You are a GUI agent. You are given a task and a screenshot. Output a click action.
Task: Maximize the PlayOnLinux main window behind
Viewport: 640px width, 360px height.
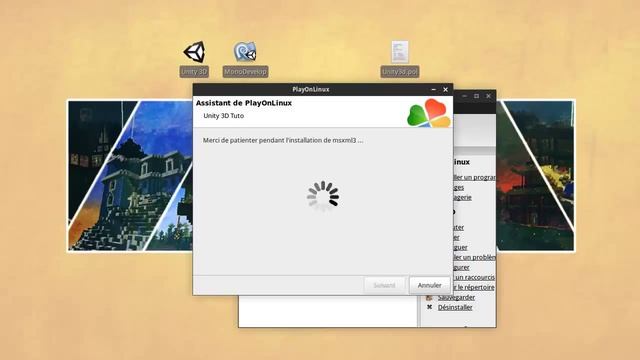(476, 96)
